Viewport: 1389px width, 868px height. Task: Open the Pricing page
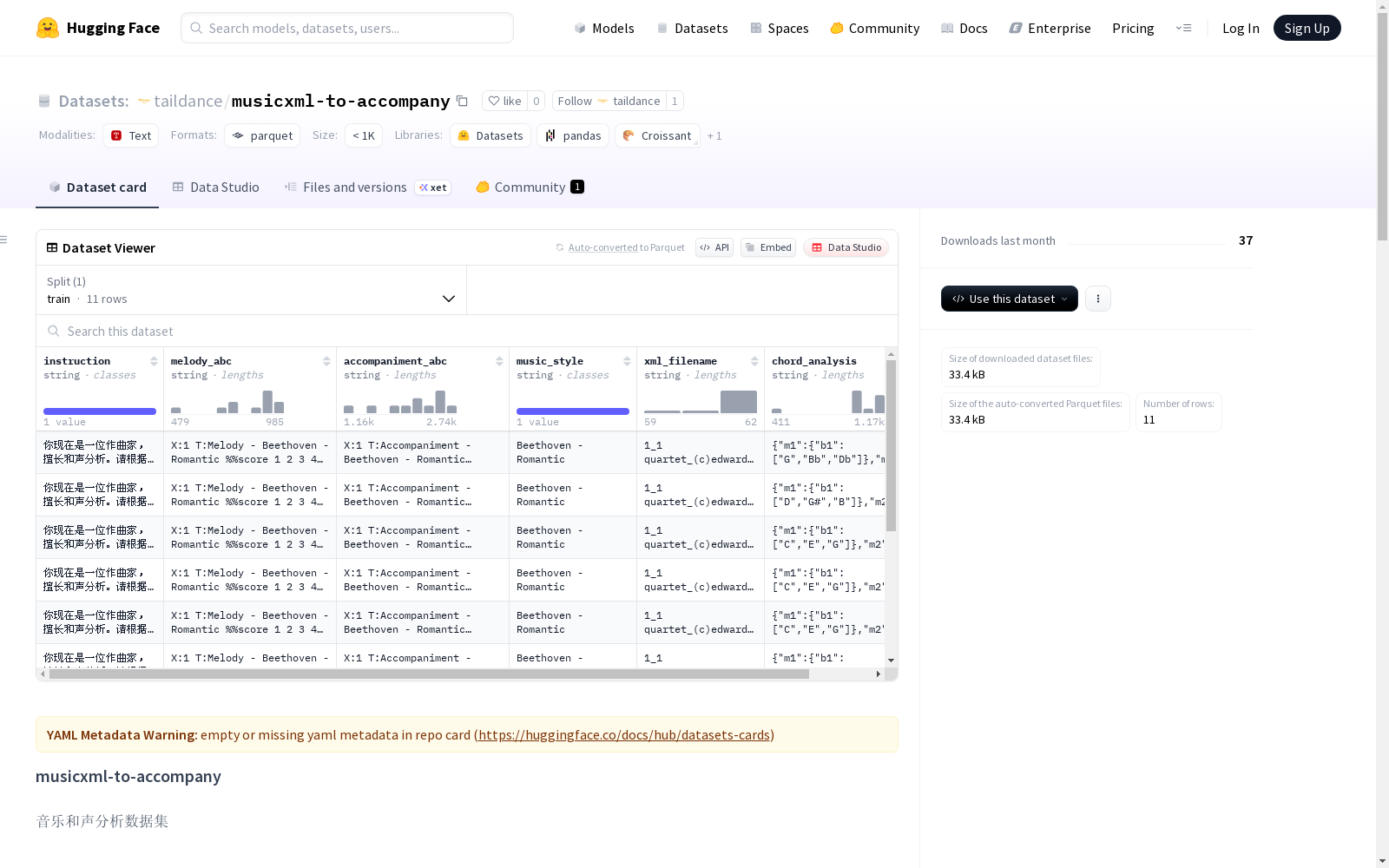(1133, 28)
